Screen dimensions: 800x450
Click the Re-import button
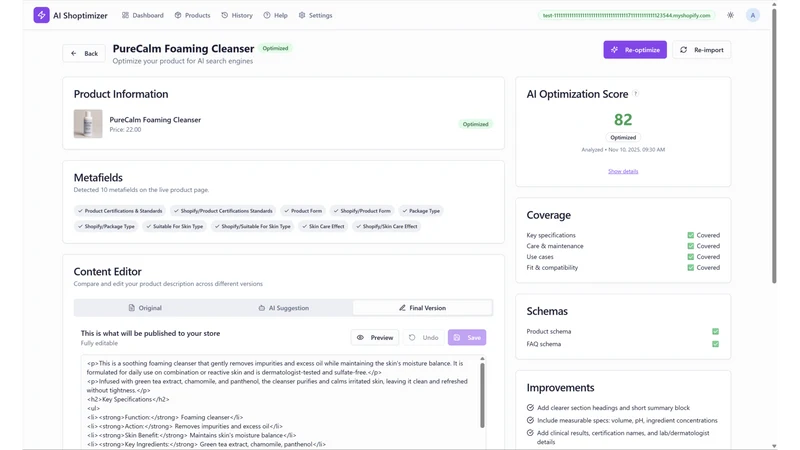point(702,49)
